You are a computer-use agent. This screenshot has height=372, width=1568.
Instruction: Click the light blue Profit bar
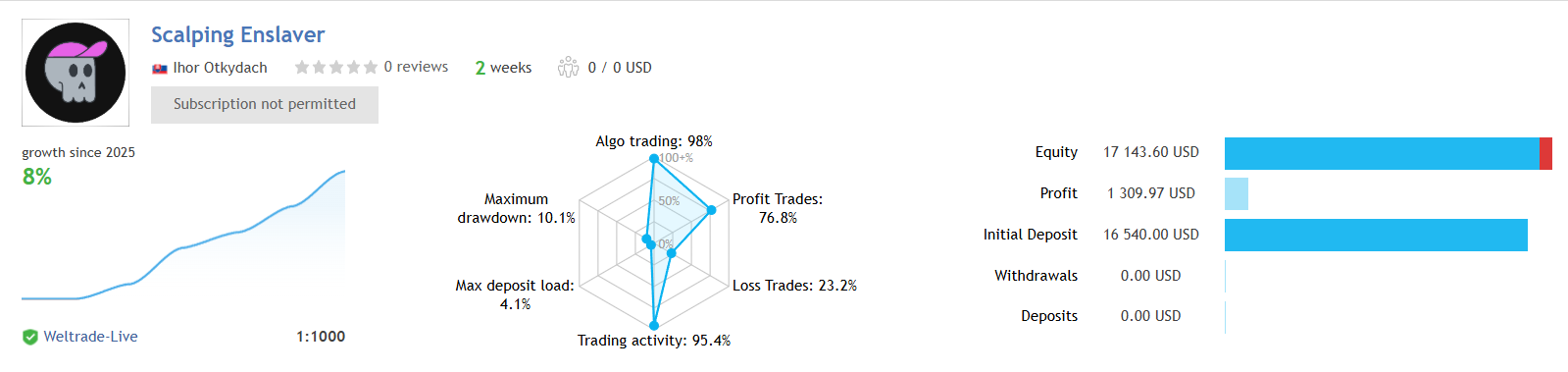click(x=1237, y=193)
